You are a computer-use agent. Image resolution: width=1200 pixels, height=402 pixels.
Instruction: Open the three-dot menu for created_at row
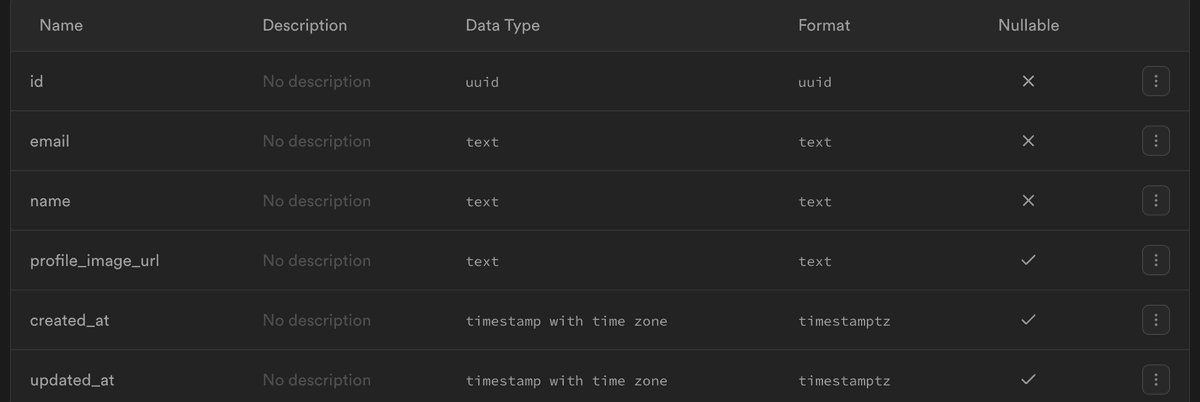point(1155,320)
